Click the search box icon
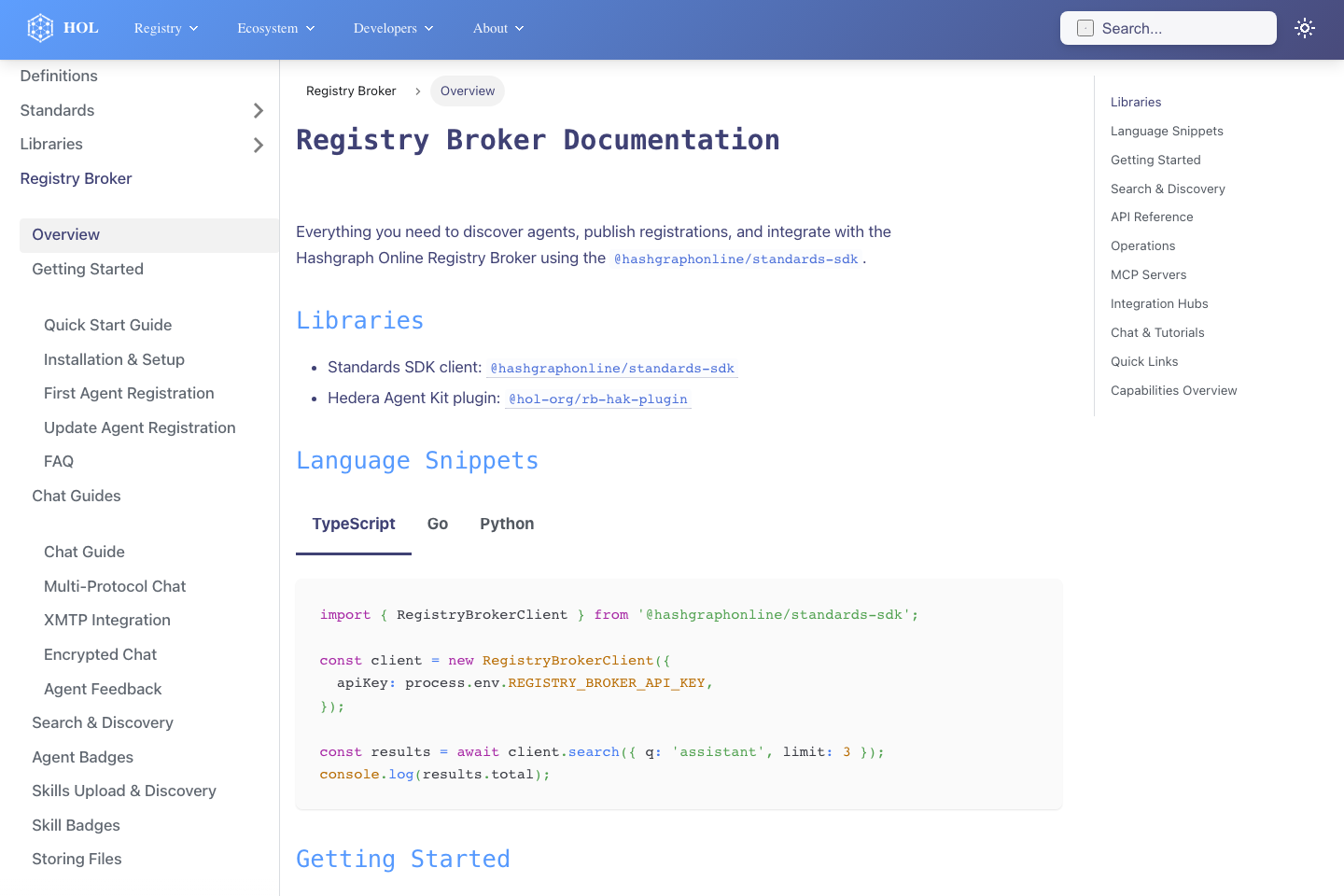Image resolution: width=1344 pixels, height=896 pixels. [1085, 28]
